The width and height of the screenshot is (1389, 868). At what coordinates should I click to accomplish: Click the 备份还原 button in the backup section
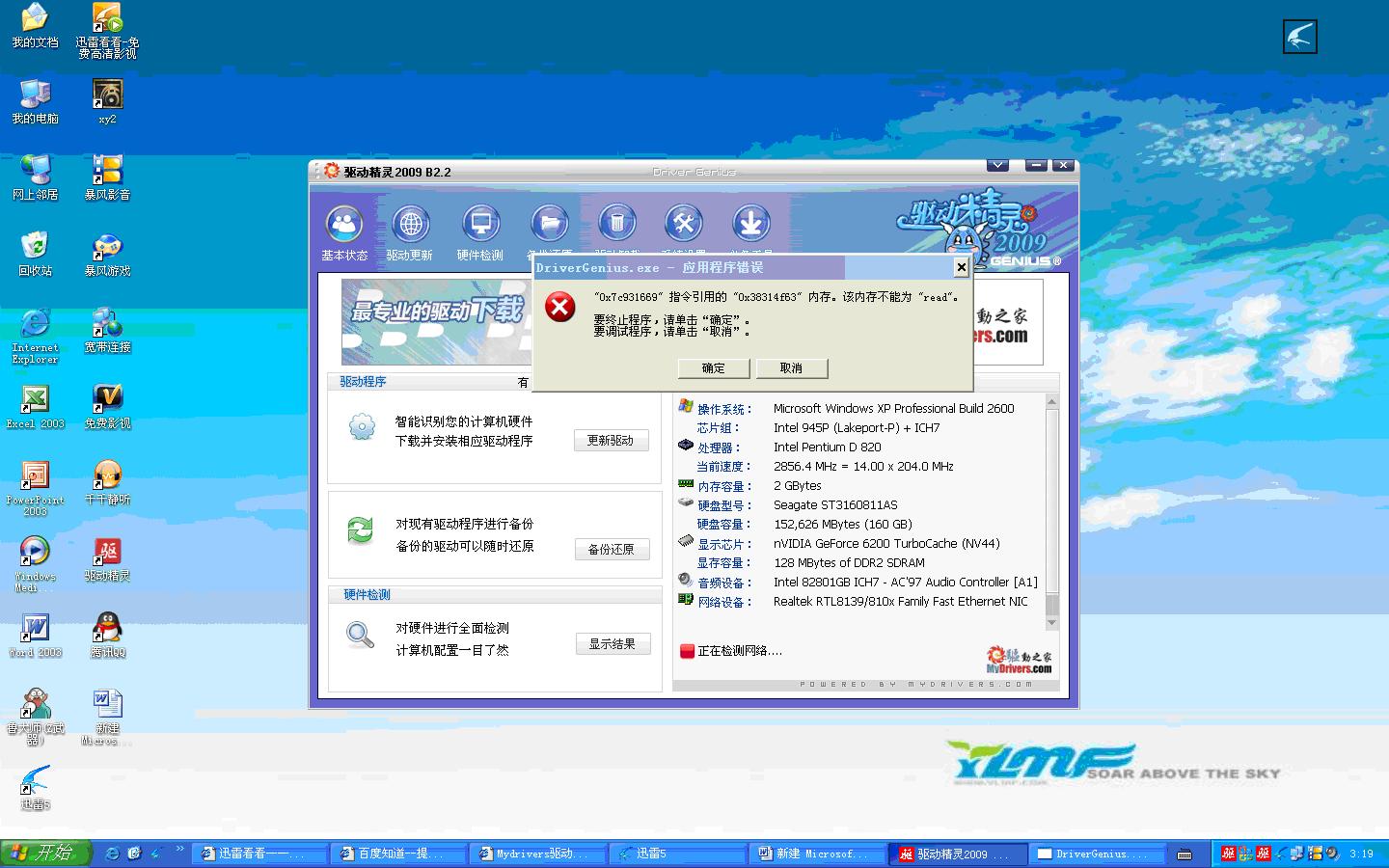tap(612, 549)
